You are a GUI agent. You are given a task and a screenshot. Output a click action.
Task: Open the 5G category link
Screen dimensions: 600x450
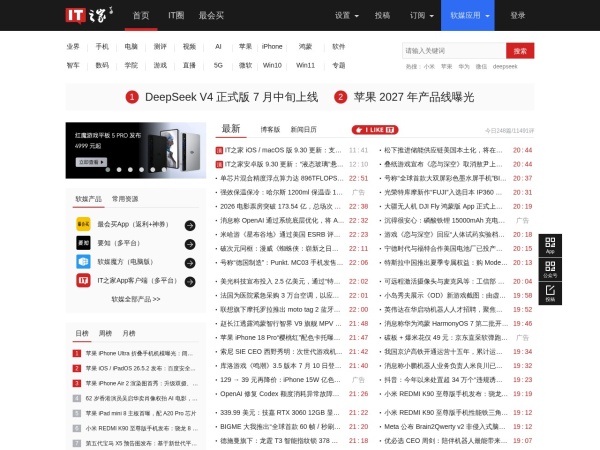[x=218, y=65]
